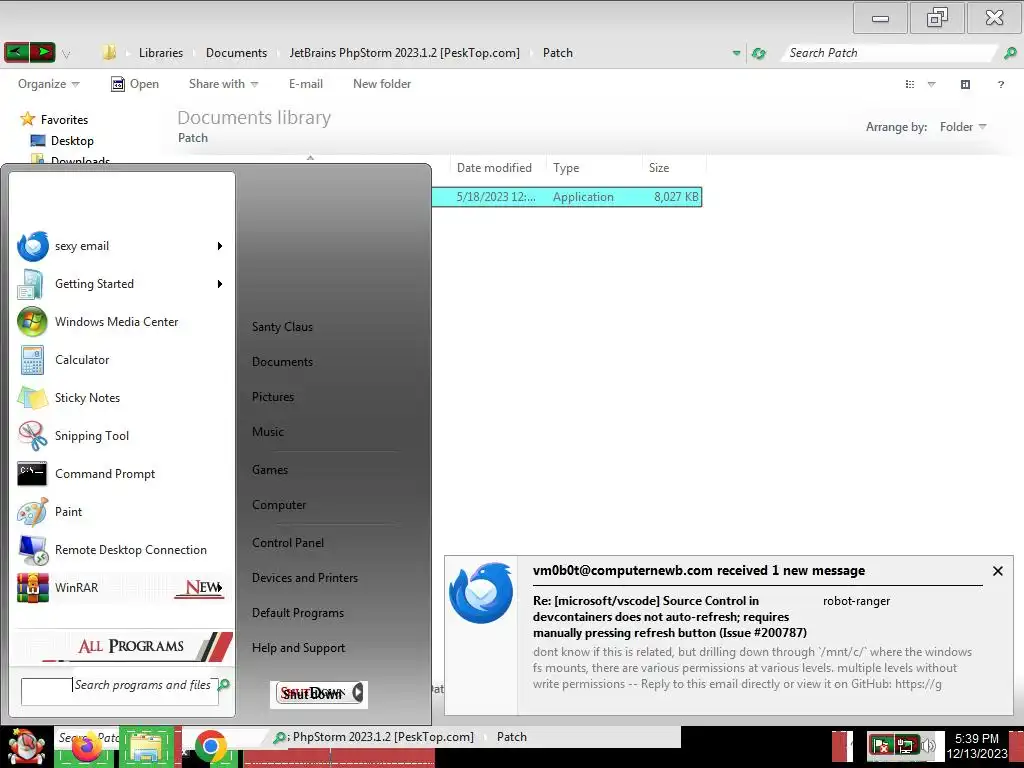Open Control Panel
The height and width of the screenshot is (768, 1024).
[288, 543]
